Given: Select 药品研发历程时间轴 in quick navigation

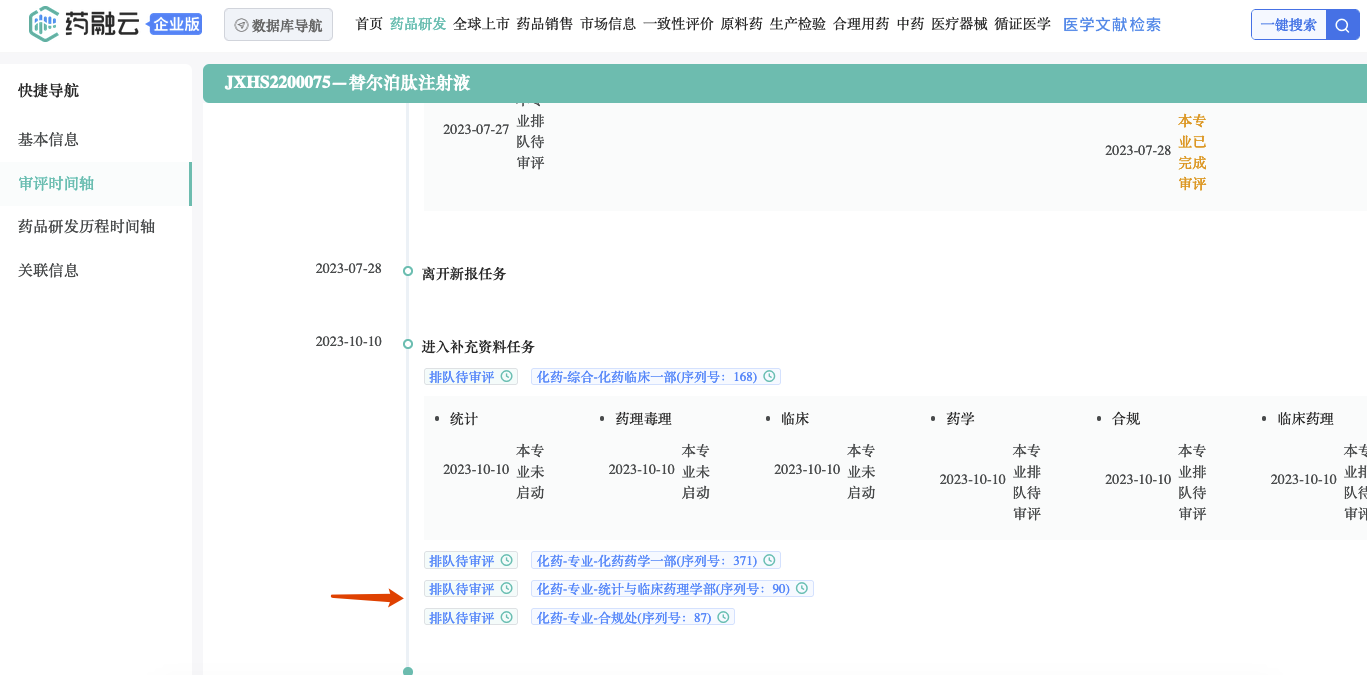Looking at the screenshot, I should point(86,227).
